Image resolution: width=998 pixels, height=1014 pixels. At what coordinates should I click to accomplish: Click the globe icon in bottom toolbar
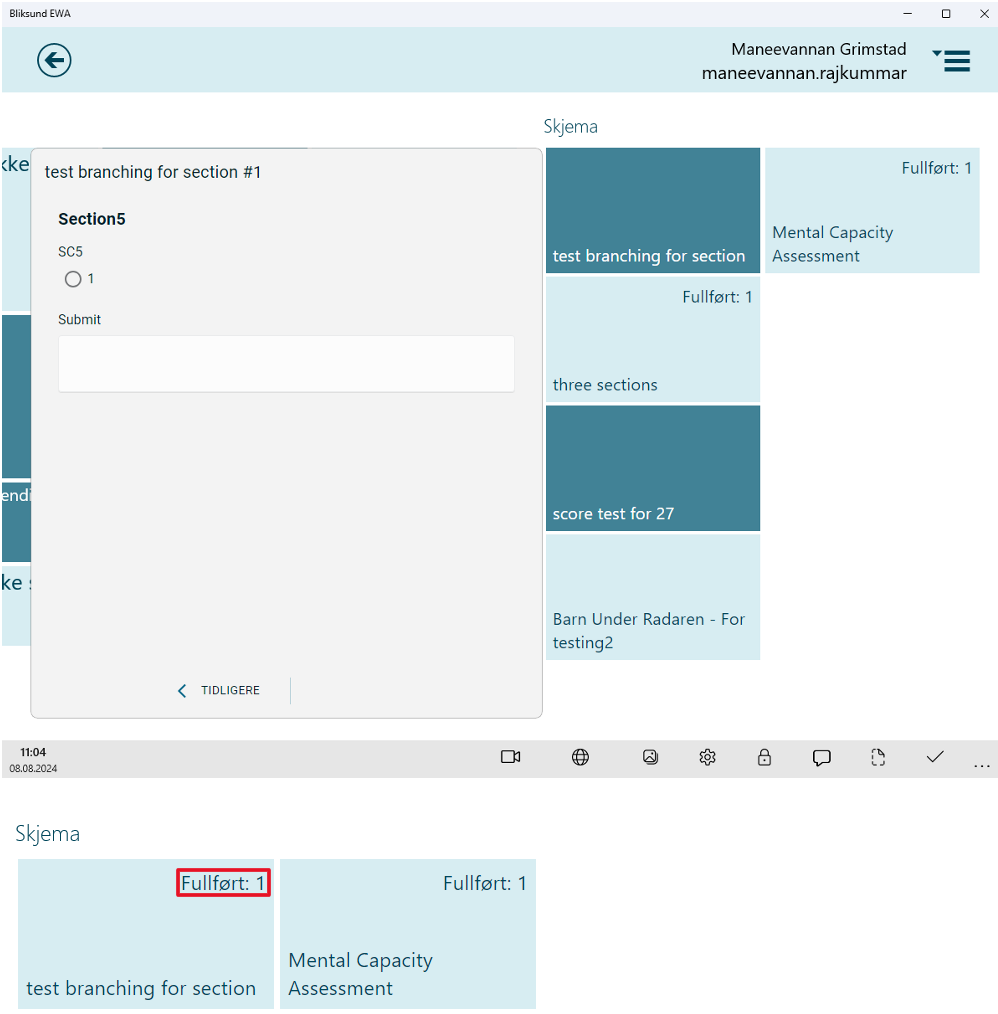click(580, 757)
